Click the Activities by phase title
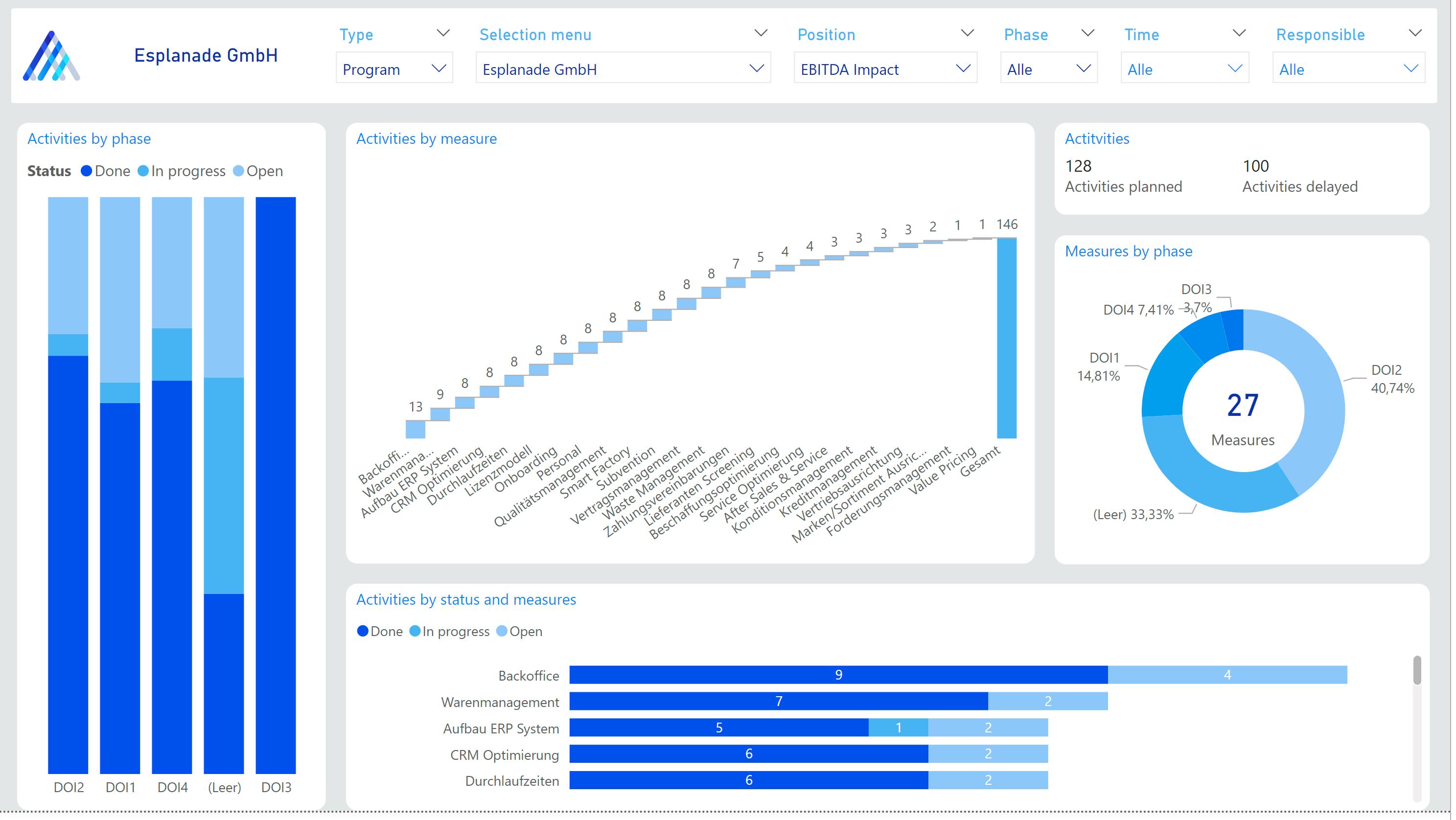Image resolution: width=1456 pixels, height=820 pixels. 89,138
